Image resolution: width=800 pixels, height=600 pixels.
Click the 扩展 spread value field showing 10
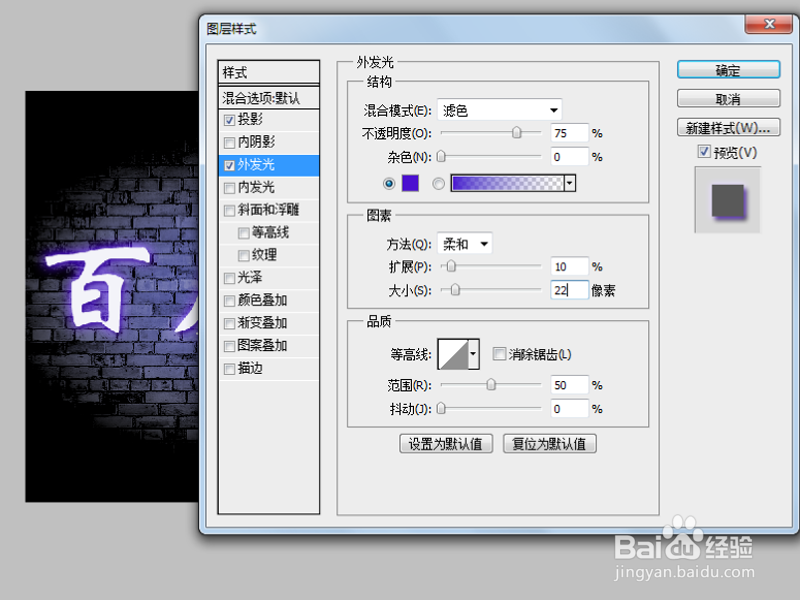tap(569, 266)
